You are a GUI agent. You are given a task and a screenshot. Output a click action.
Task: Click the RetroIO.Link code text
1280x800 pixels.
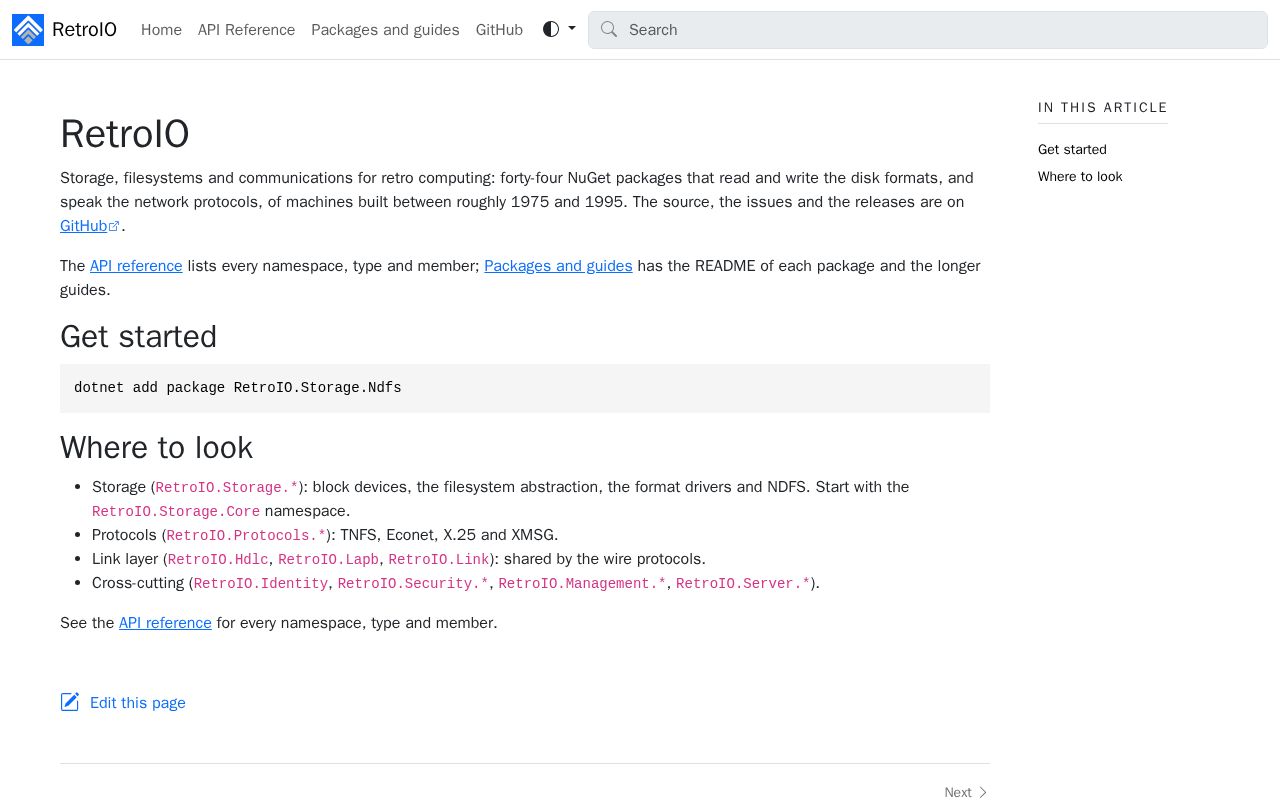pos(439,560)
